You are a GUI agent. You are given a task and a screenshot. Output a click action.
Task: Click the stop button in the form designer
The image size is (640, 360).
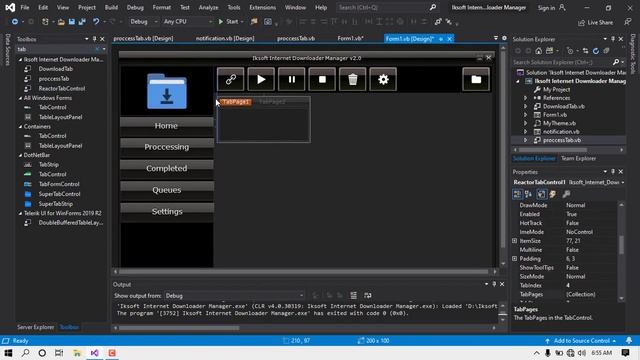[322, 79]
